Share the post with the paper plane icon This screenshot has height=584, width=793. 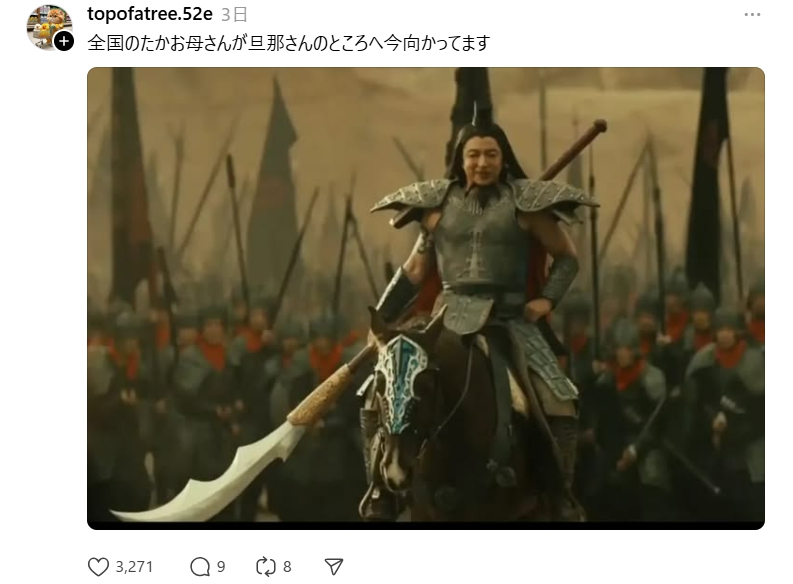pos(334,567)
